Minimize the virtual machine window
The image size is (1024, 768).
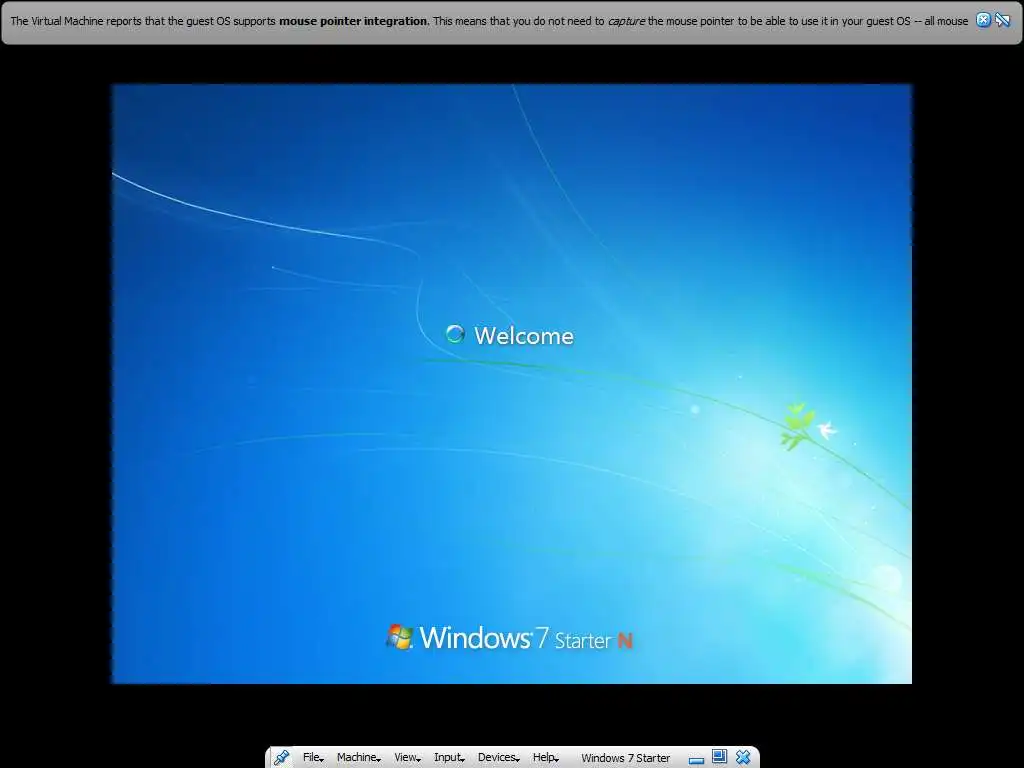tap(696, 759)
